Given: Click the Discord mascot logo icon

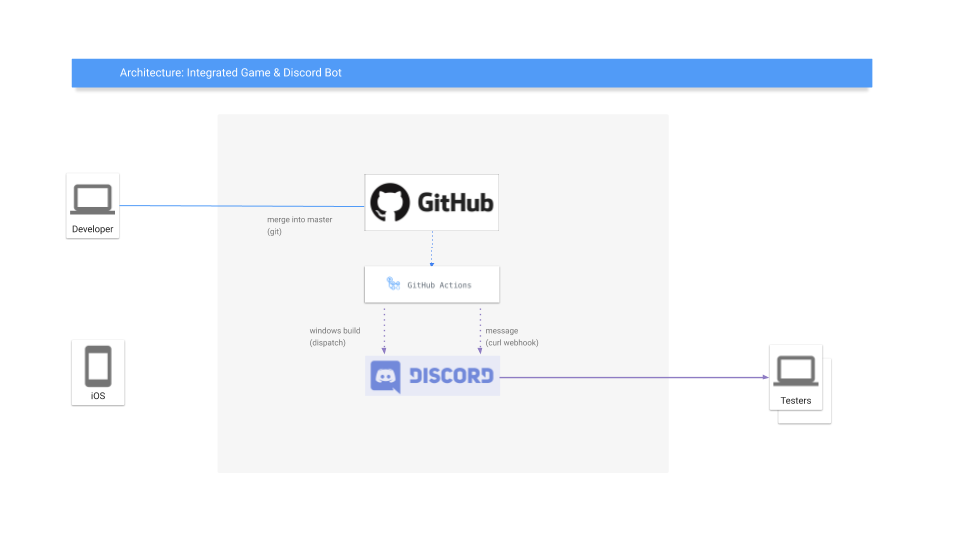Looking at the screenshot, I should click(x=386, y=376).
